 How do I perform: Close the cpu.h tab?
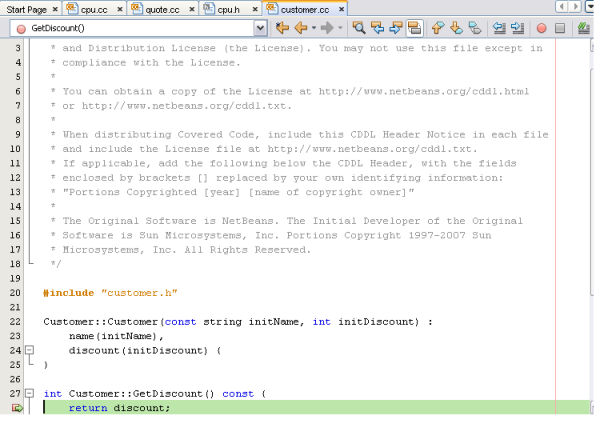click(255, 9)
